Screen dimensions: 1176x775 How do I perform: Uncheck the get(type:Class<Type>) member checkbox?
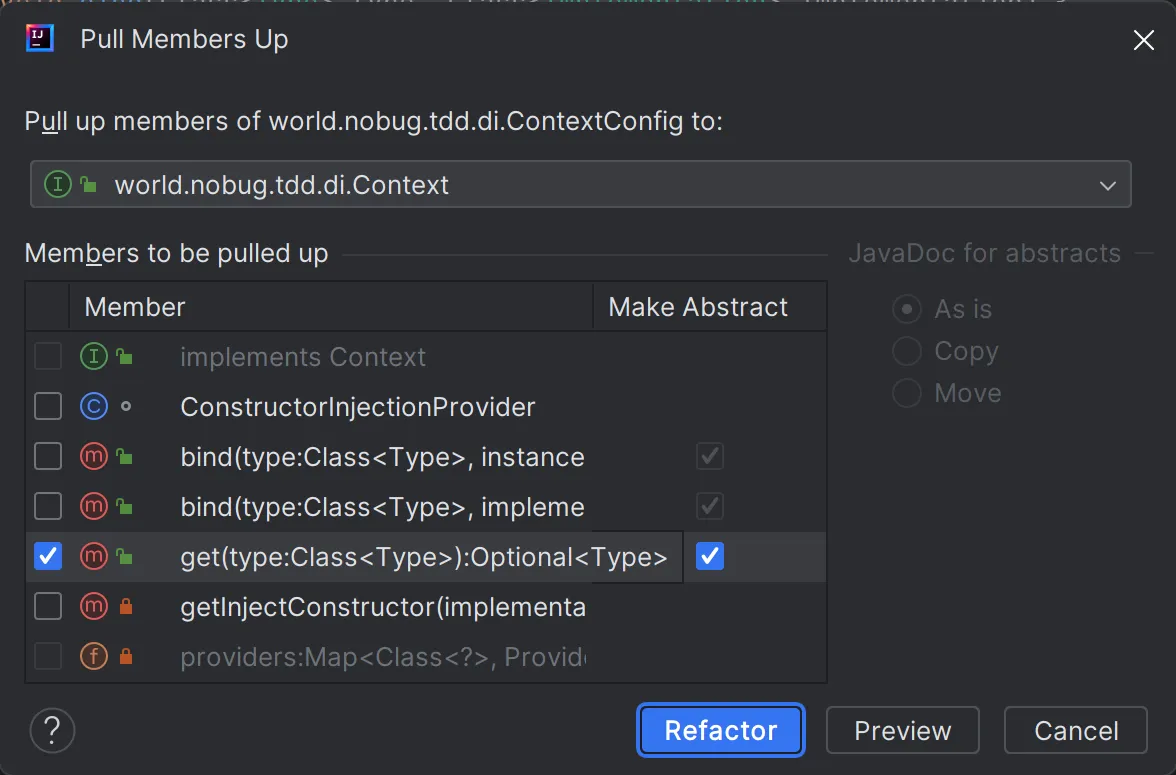click(48, 557)
